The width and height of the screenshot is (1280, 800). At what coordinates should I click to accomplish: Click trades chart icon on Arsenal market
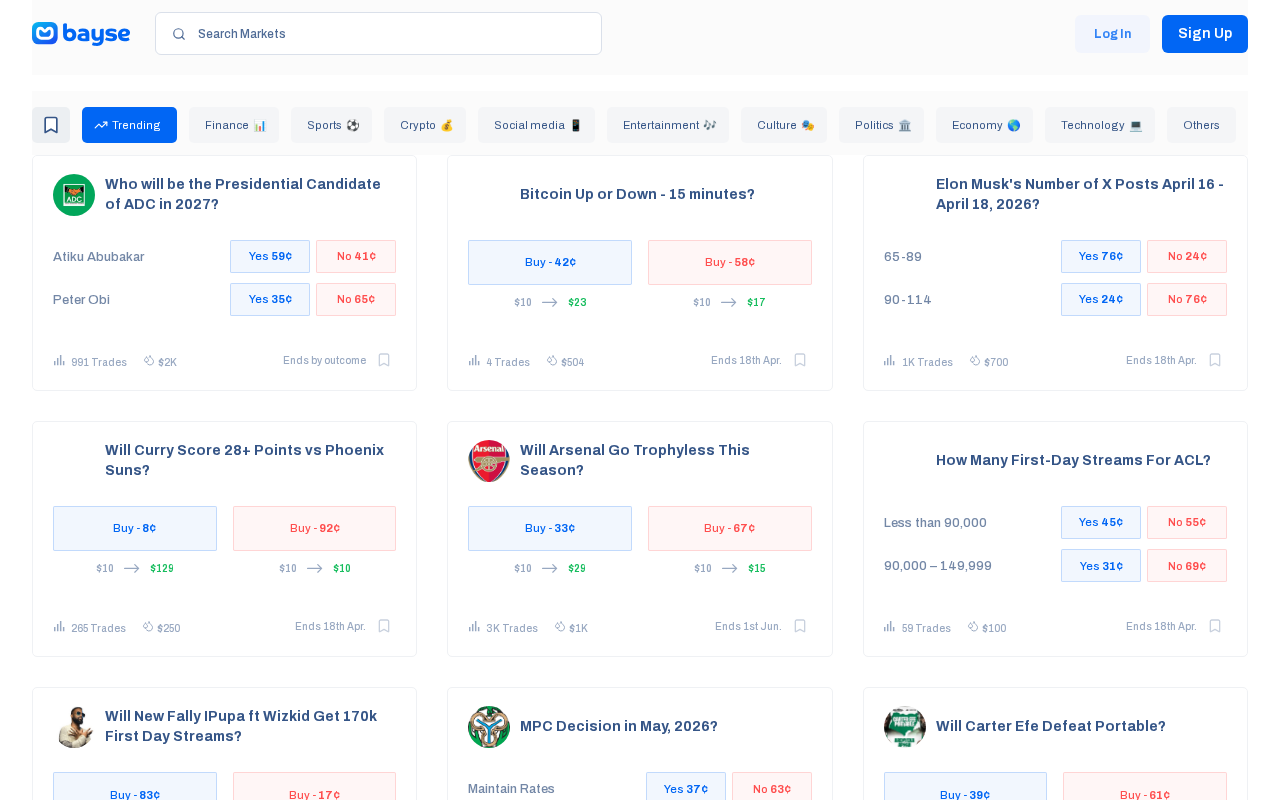[x=474, y=626]
